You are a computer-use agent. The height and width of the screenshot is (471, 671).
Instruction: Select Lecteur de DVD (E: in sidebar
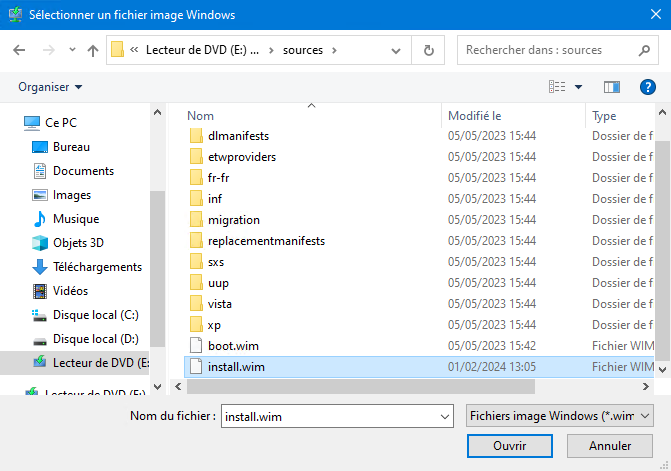coord(74,363)
